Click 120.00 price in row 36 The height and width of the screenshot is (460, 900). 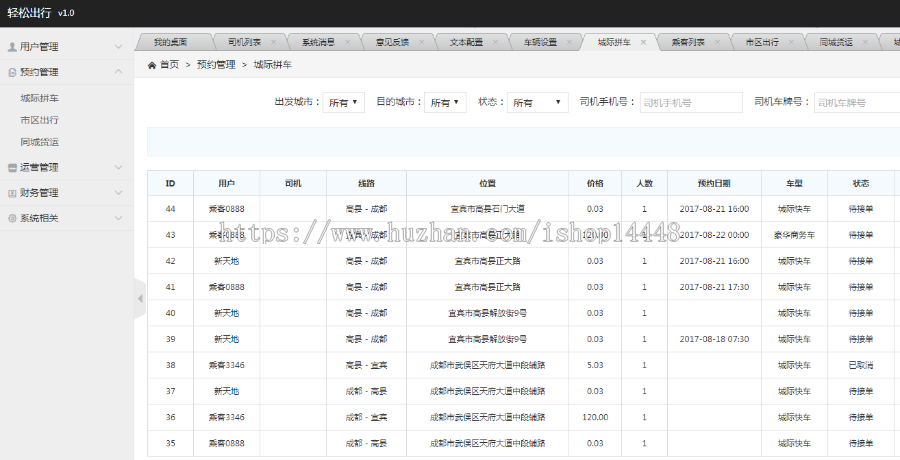coord(595,418)
